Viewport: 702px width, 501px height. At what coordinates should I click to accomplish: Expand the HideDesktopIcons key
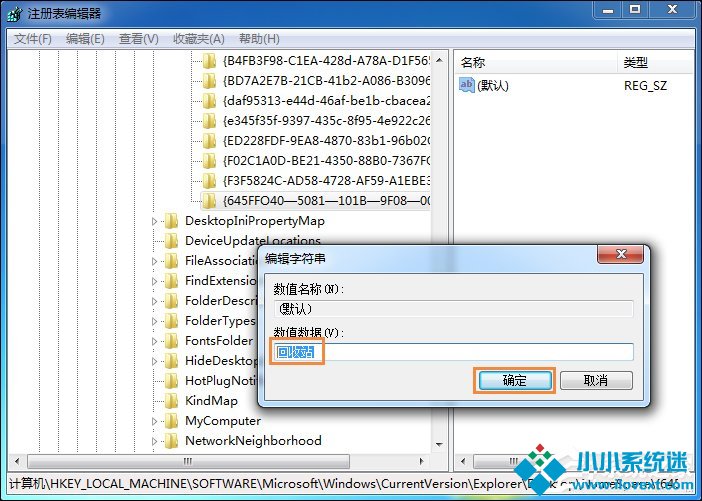click(154, 361)
